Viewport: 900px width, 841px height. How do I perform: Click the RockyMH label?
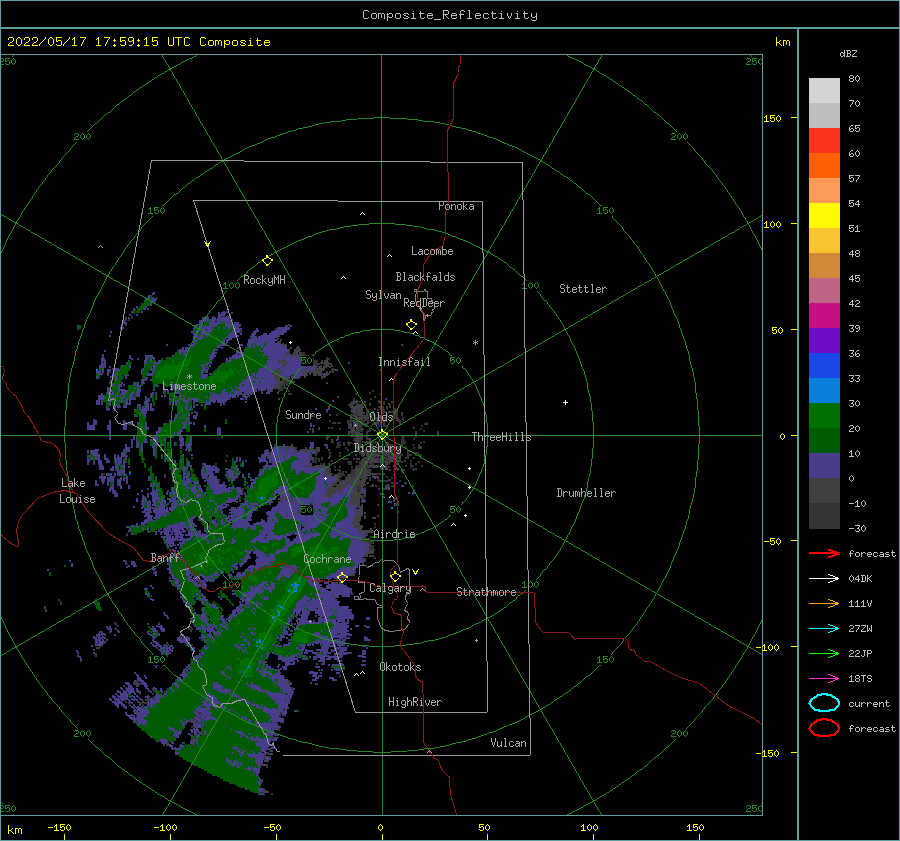[x=264, y=280]
